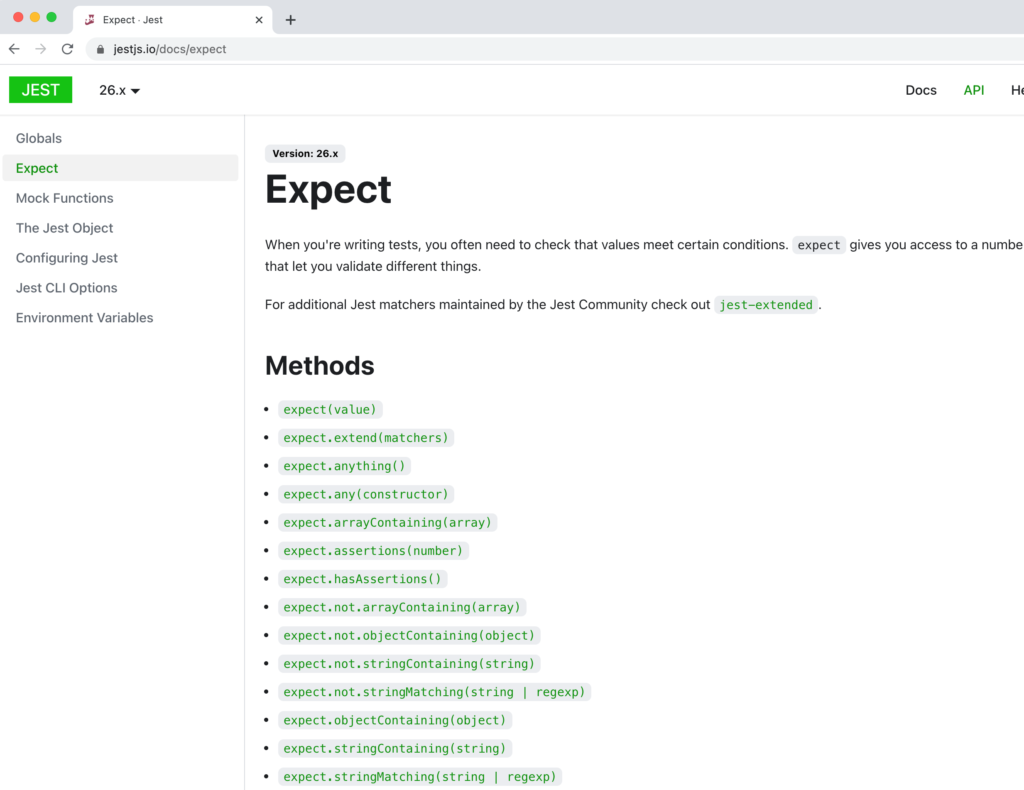
Task: Reload the page with refresh icon
Action: [x=67, y=49]
